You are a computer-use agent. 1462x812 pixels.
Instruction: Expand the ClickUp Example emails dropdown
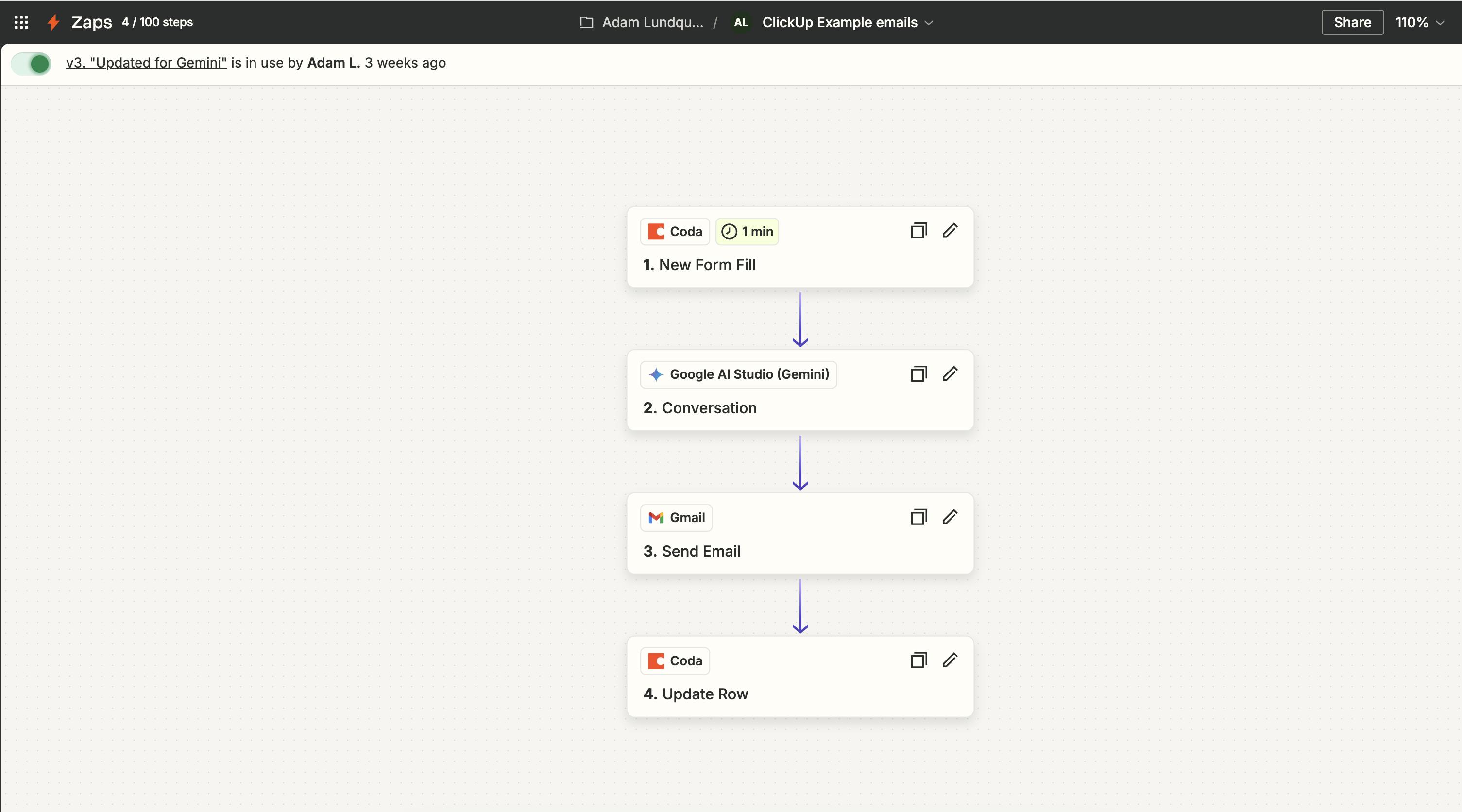[x=928, y=21]
